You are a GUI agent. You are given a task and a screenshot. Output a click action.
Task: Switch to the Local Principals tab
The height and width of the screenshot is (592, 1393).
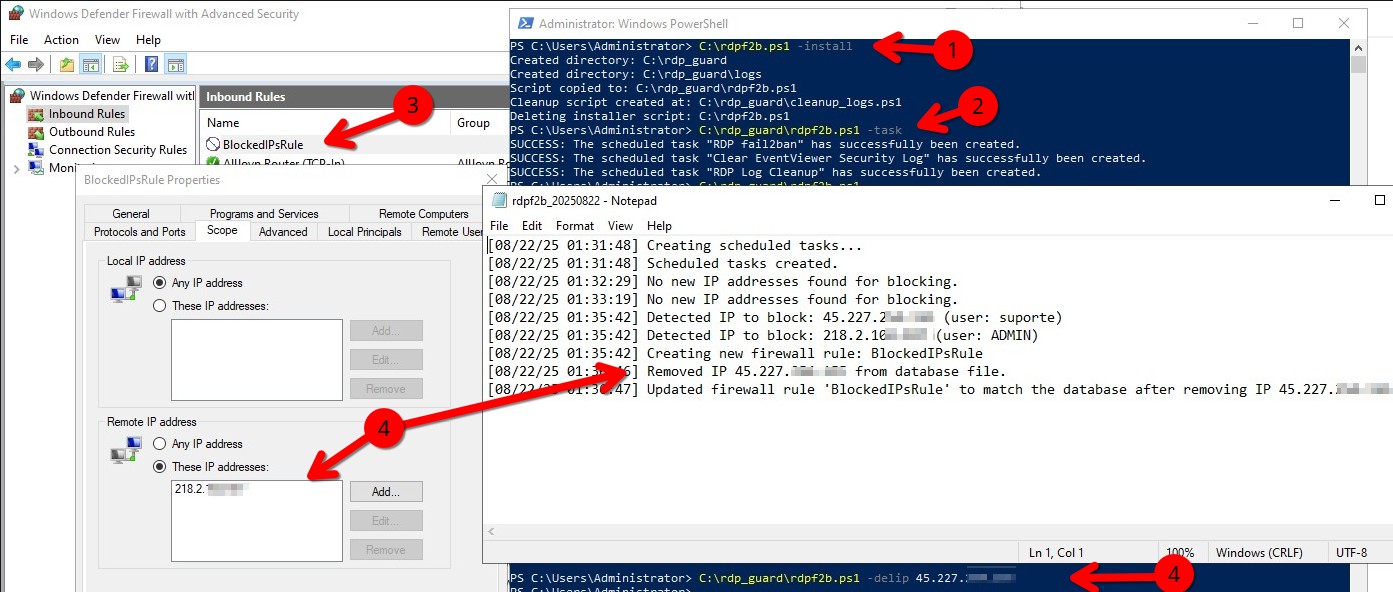[364, 232]
